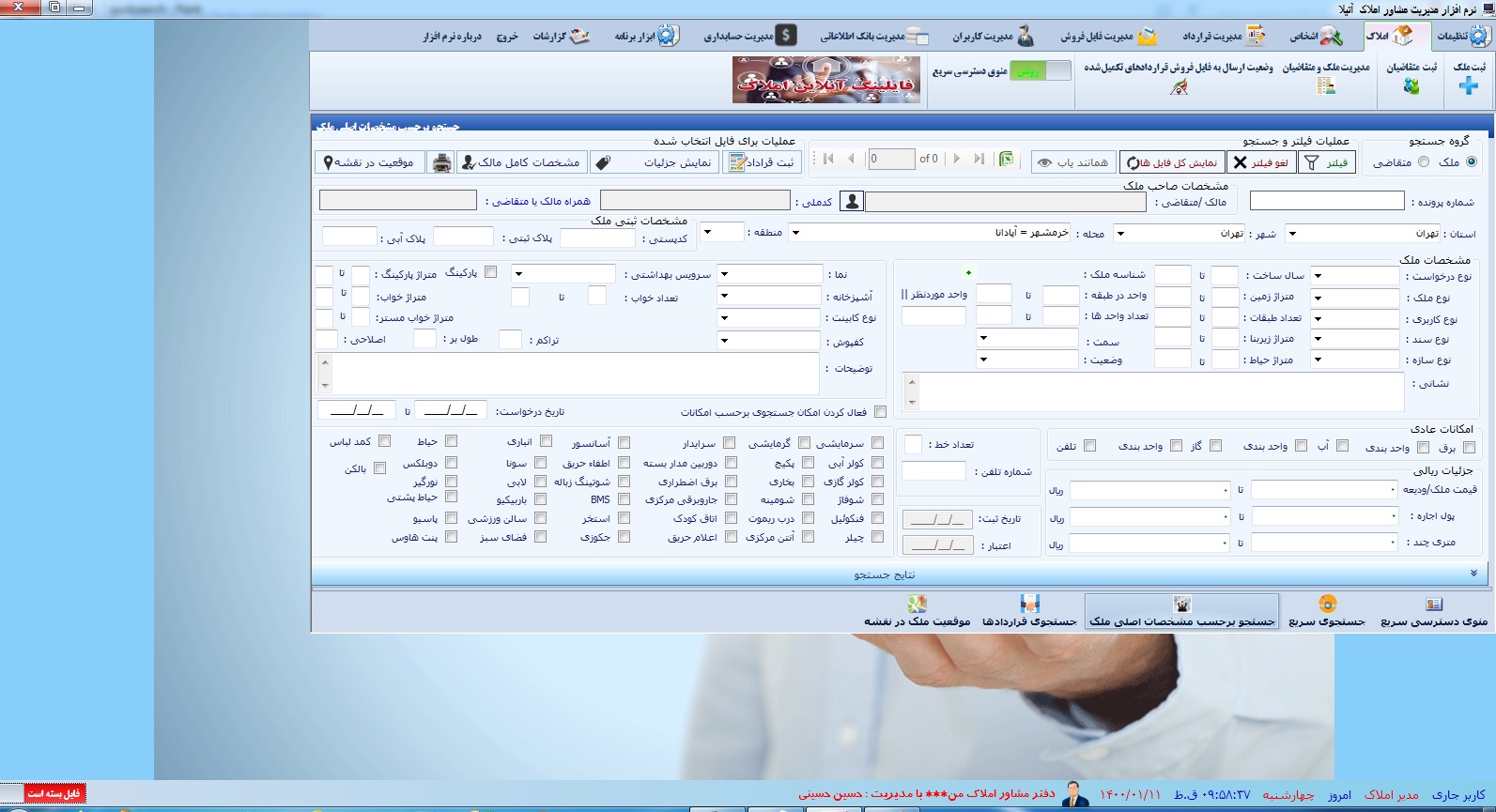Toggle the منوی دسترسی سریع switch

pyautogui.click(x=1040, y=70)
